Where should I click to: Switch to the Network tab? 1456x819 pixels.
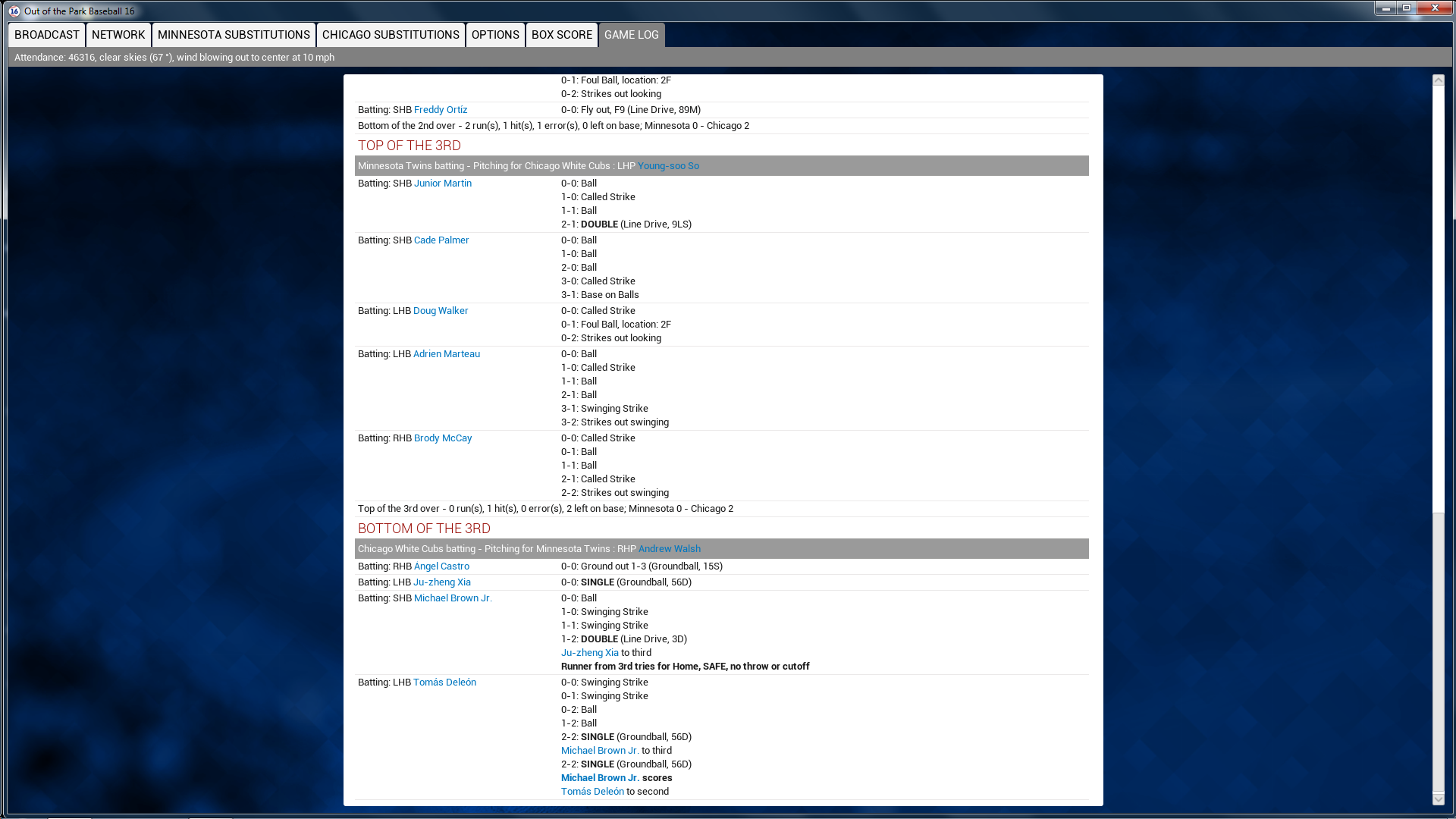(118, 35)
